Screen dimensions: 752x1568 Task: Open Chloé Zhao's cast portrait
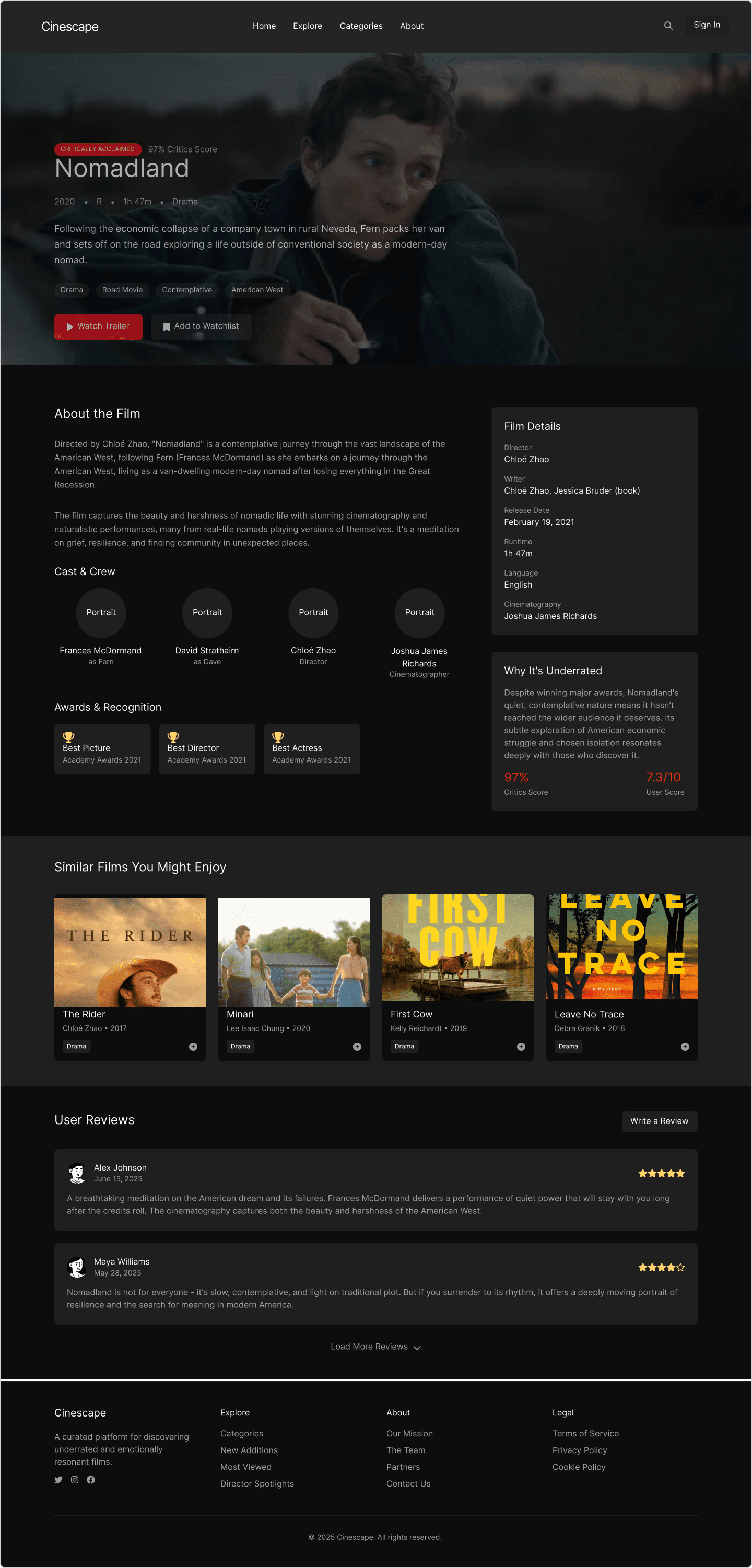click(x=313, y=612)
